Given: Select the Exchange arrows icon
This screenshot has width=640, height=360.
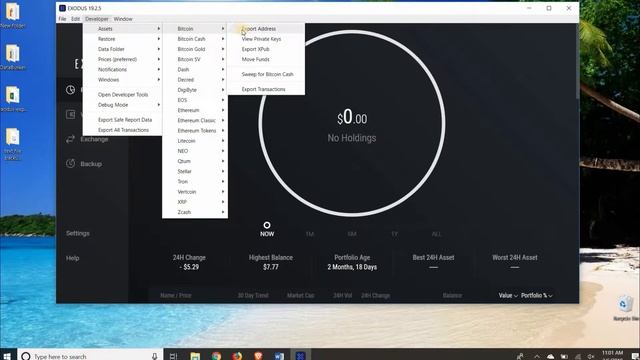Looking at the screenshot, I should tap(70, 139).
